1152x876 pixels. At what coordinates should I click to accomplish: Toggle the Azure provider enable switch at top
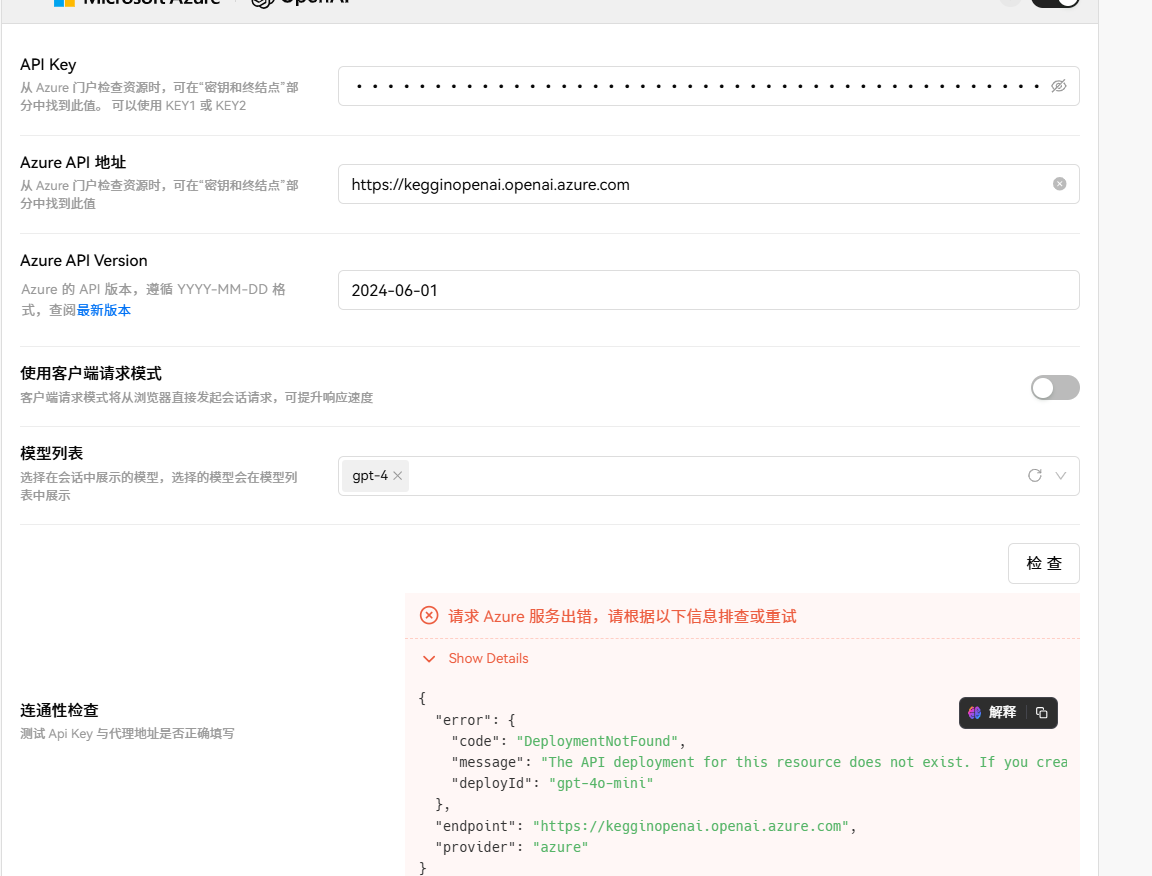[x=1055, y=2]
